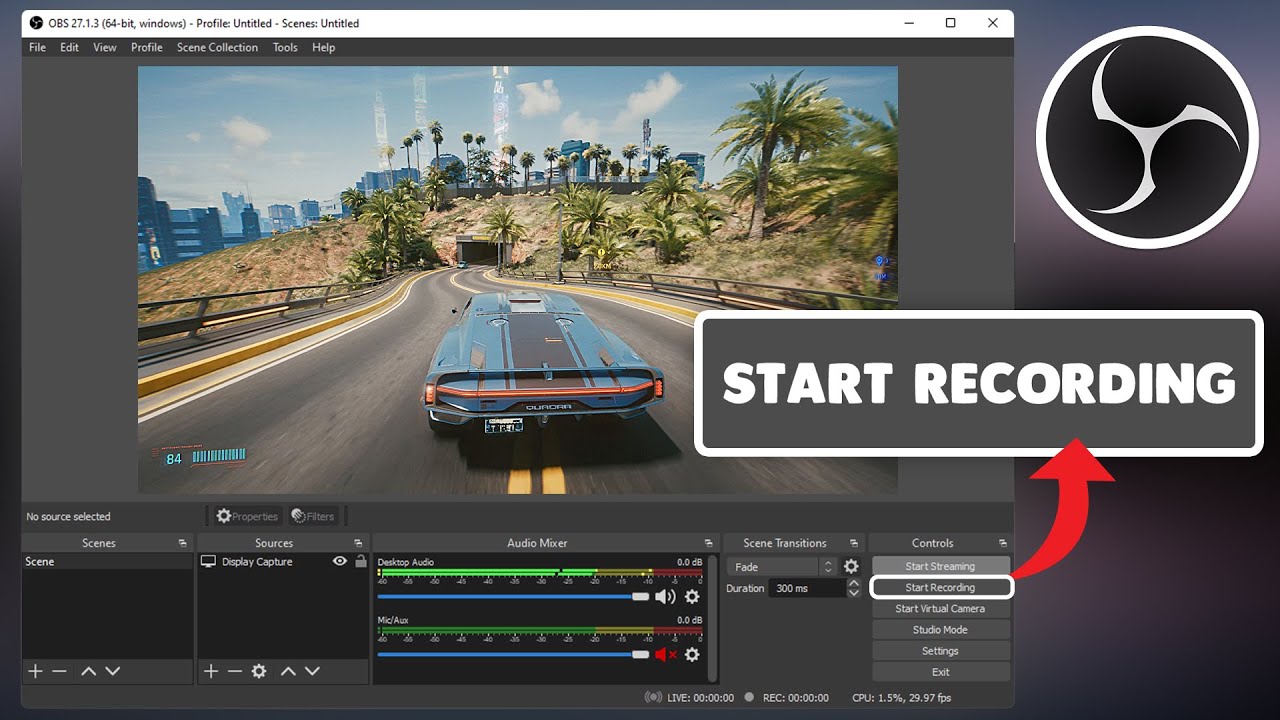Select the Display Capture source row
The width and height of the screenshot is (1280, 720).
(x=283, y=562)
